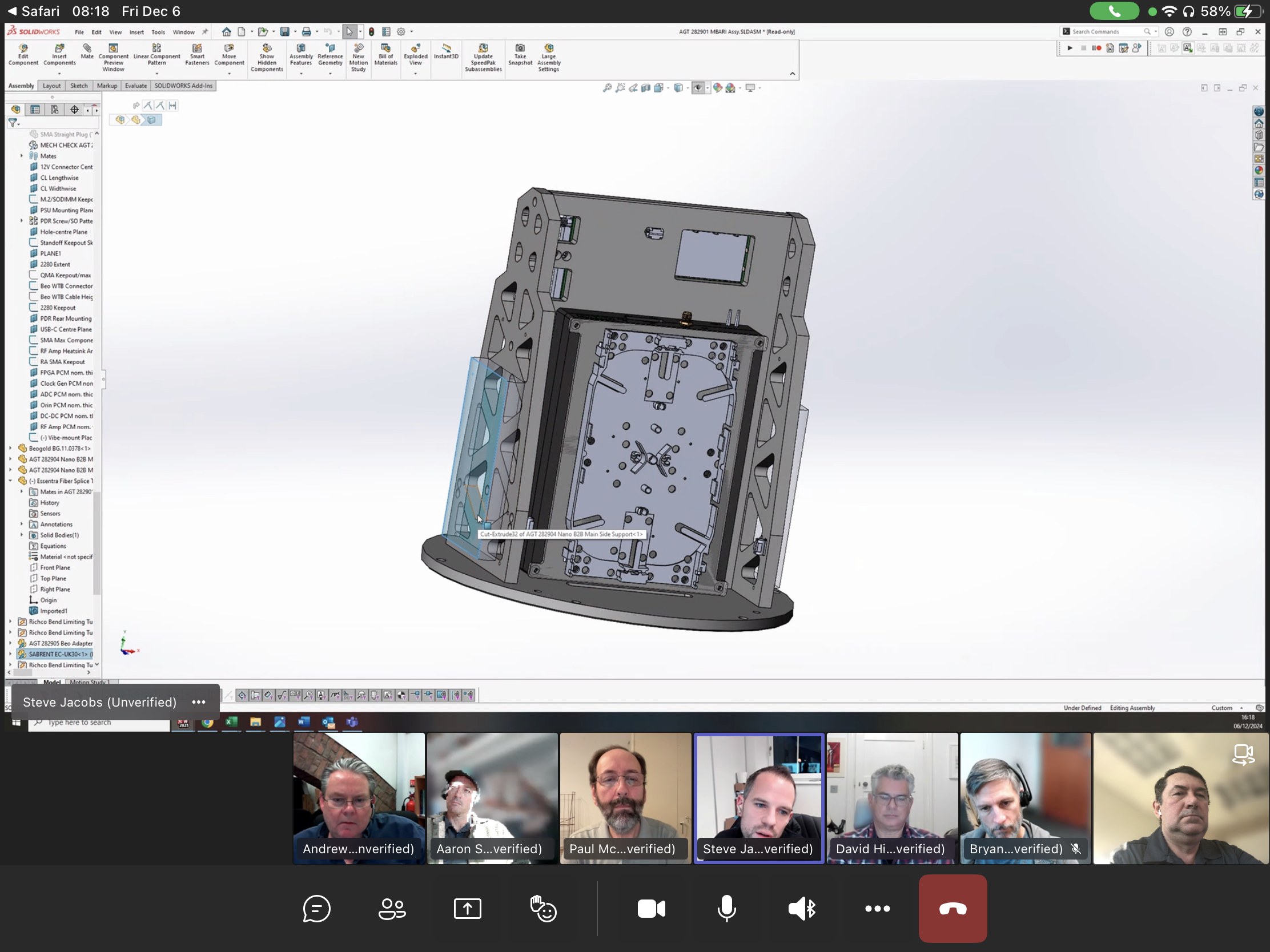This screenshot has height=952, width=1270.
Task: Expand the Beogold BG.11.0378 component
Action: point(10,448)
